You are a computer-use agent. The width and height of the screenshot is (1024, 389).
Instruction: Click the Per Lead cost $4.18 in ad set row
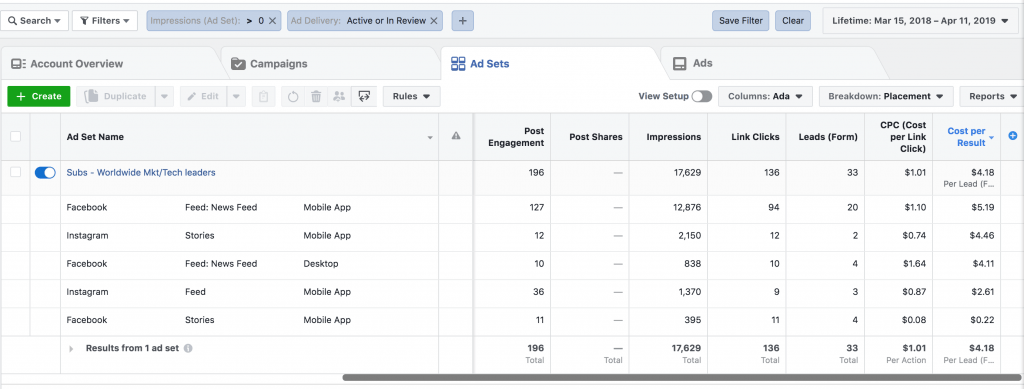click(x=982, y=172)
